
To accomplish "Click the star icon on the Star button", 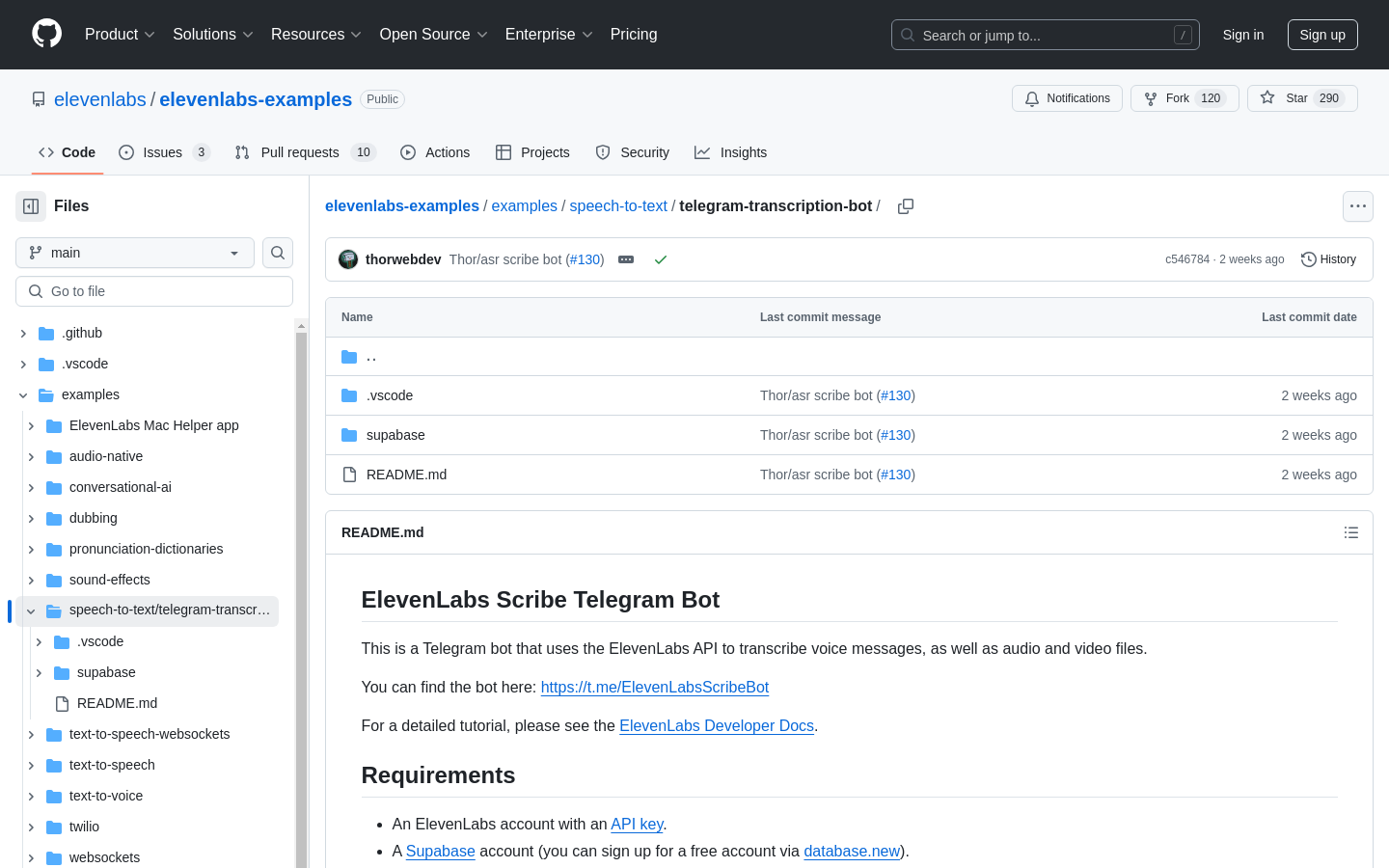I will (1267, 98).
